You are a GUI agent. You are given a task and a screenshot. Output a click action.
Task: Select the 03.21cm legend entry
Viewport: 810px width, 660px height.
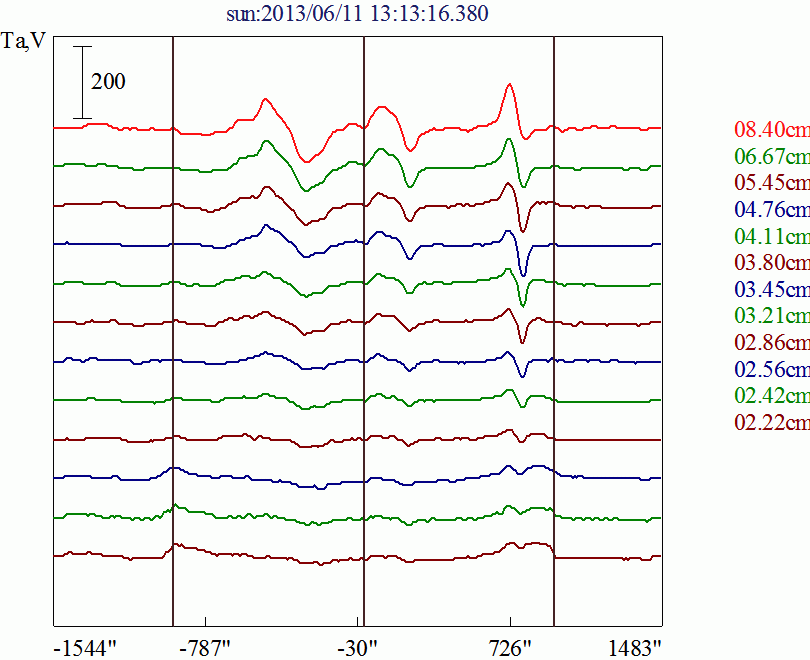click(772, 316)
